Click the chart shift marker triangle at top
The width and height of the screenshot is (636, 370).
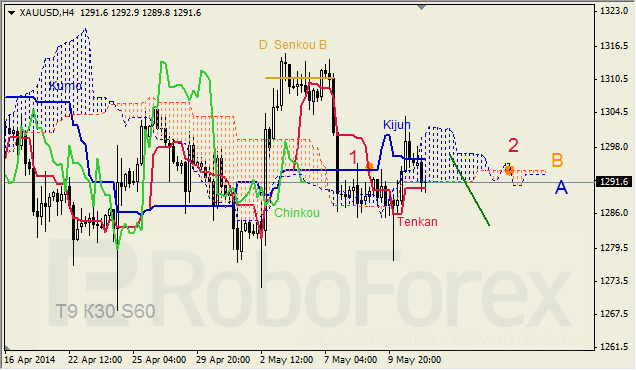421,7
